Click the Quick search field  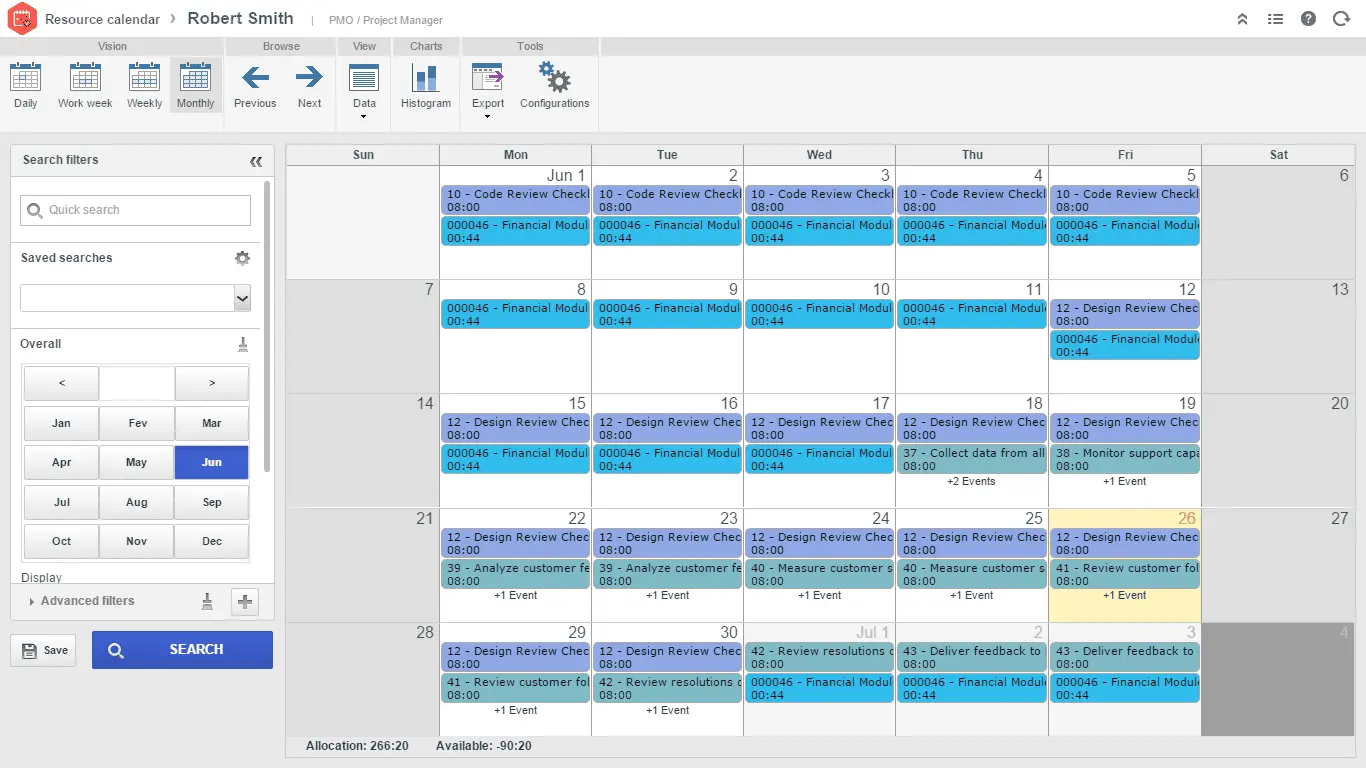pos(135,210)
